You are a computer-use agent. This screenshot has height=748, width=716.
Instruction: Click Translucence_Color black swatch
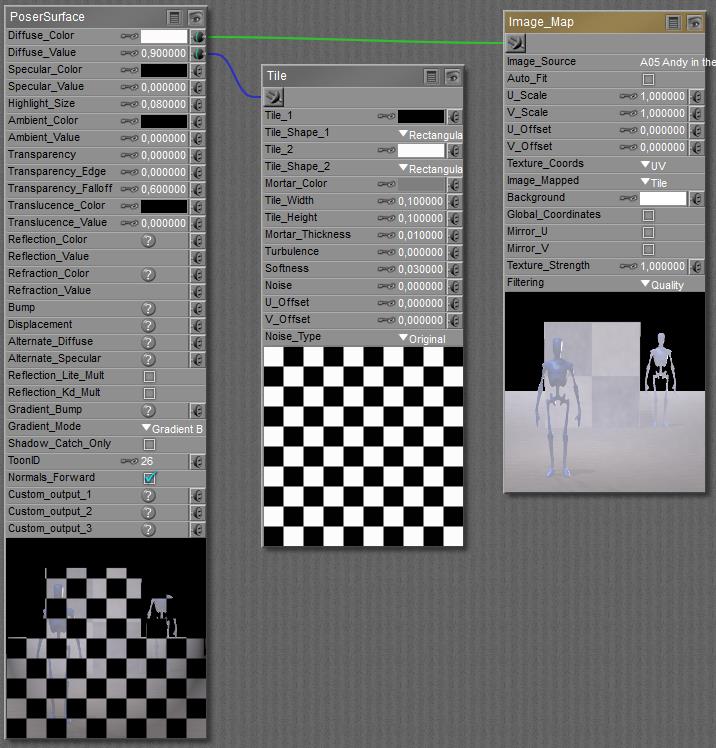click(x=164, y=206)
